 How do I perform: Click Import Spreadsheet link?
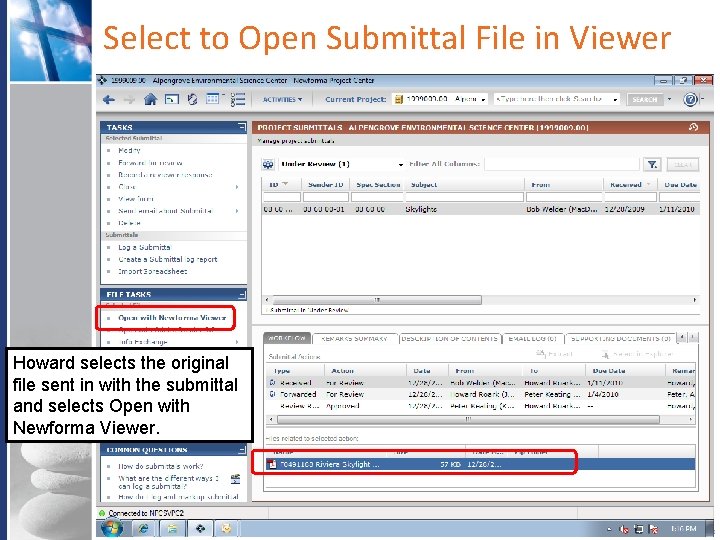point(152,271)
